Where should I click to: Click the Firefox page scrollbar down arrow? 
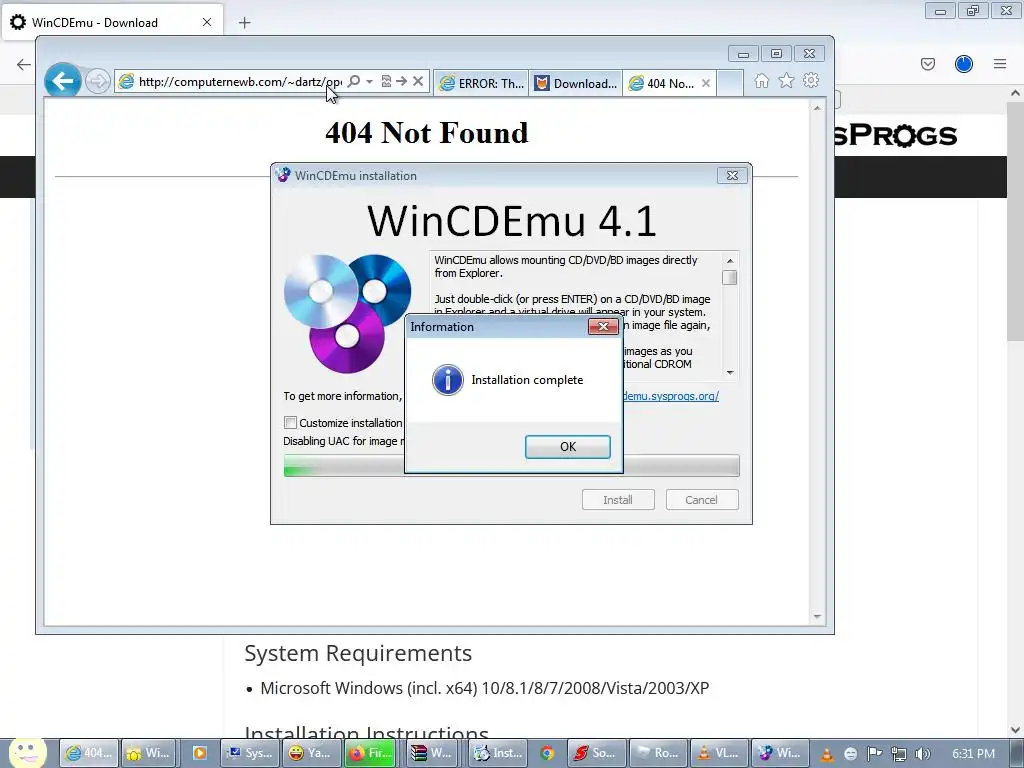(1016, 729)
